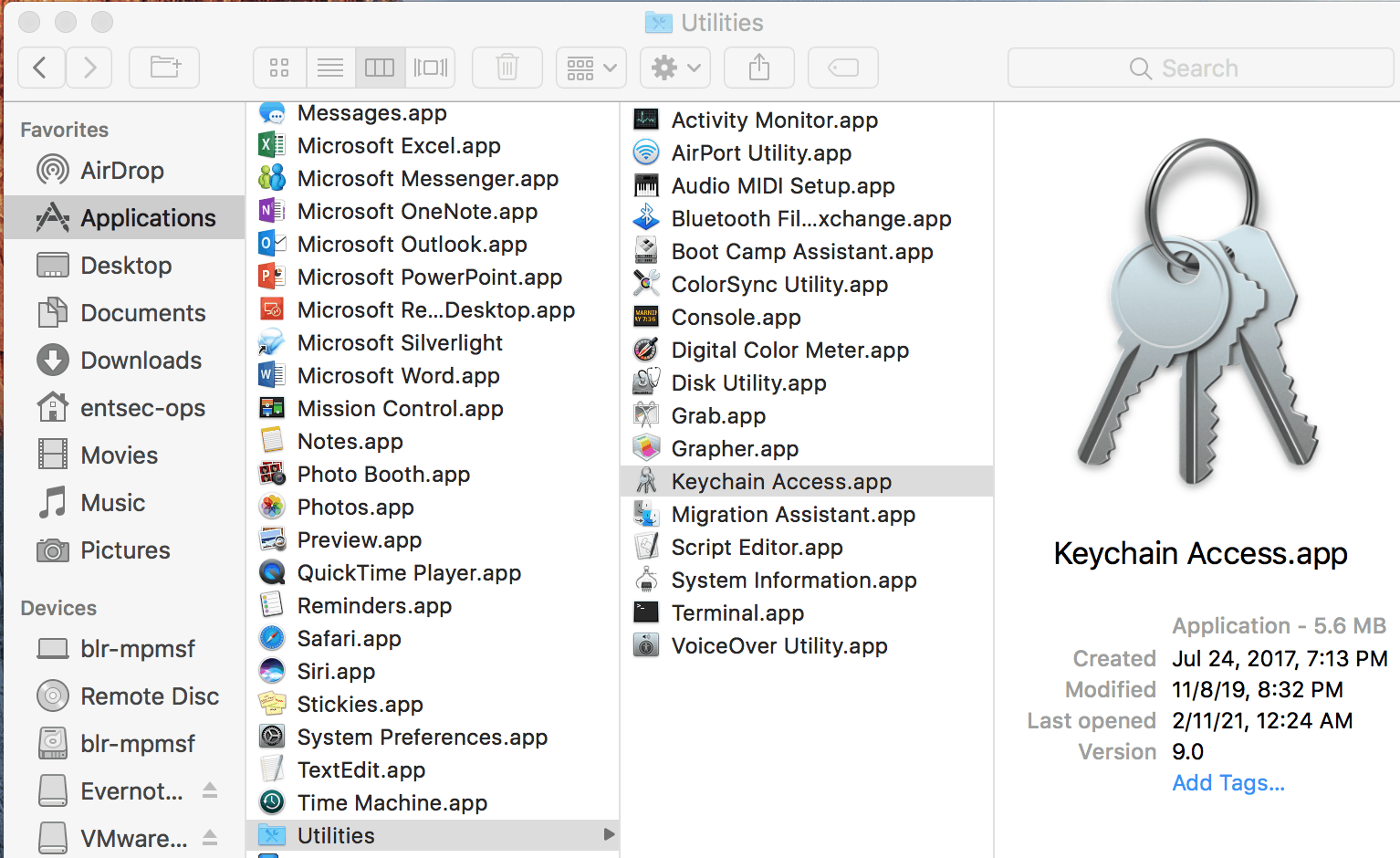Select Mission Control.app icon

click(272, 409)
